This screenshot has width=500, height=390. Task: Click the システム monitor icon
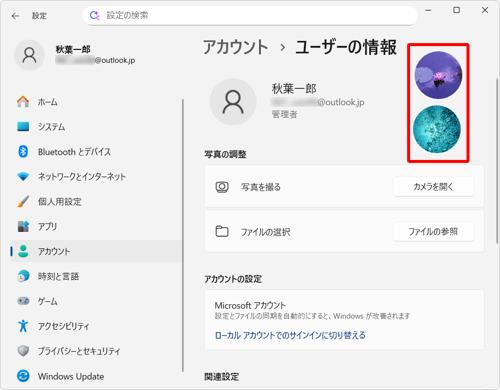[x=23, y=127]
